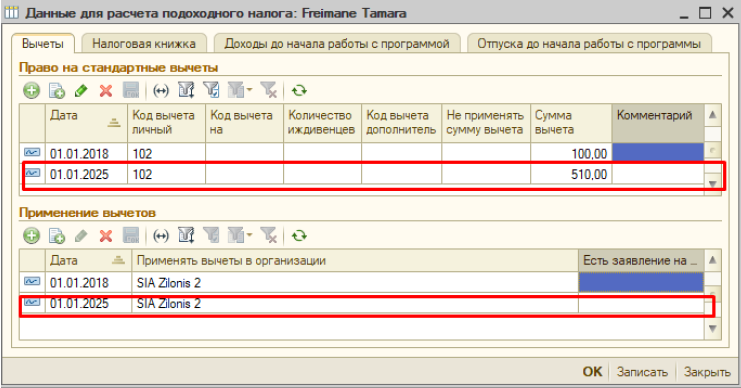Save icon in standard deductions toolbar
741x388 pixels.
click(131, 90)
